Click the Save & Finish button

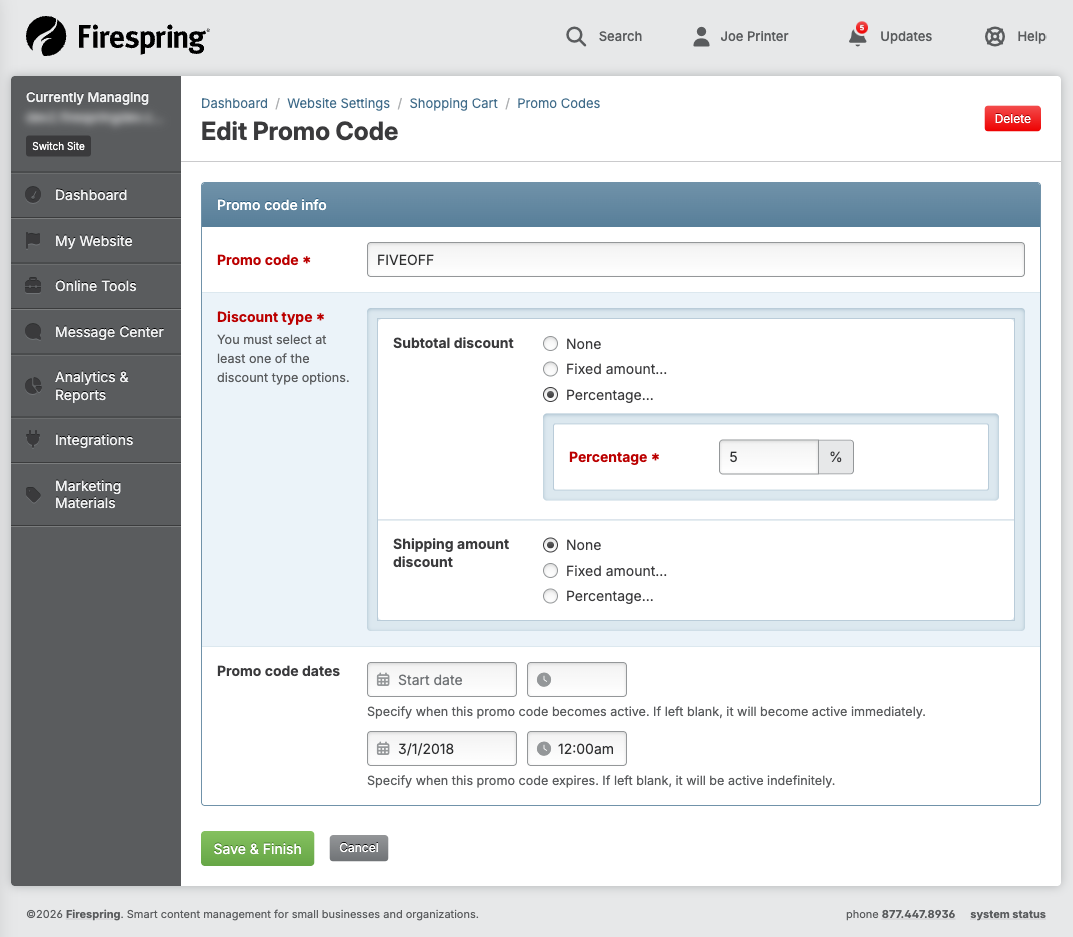257,849
